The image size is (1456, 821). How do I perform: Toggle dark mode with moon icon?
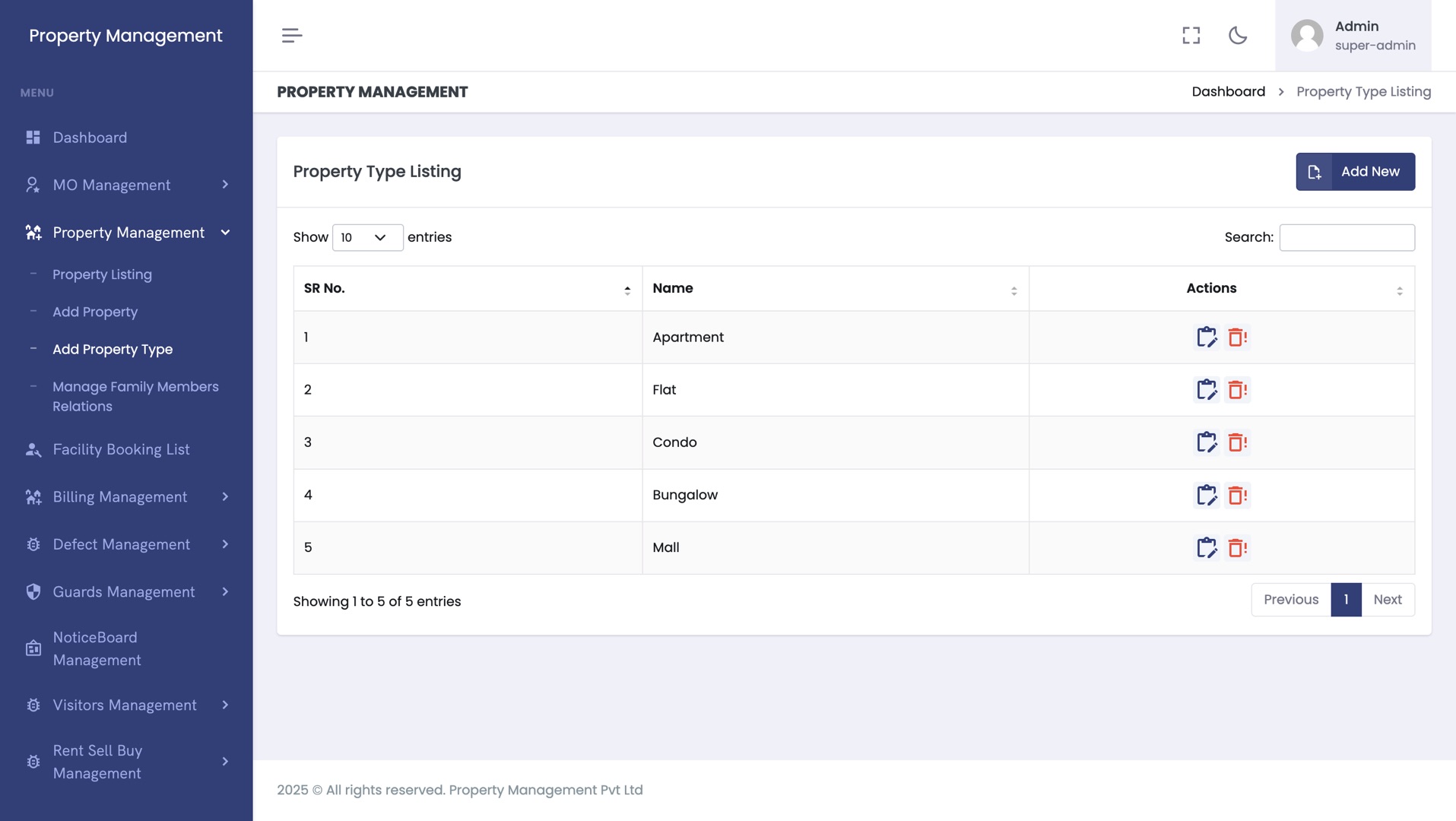[x=1238, y=36]
